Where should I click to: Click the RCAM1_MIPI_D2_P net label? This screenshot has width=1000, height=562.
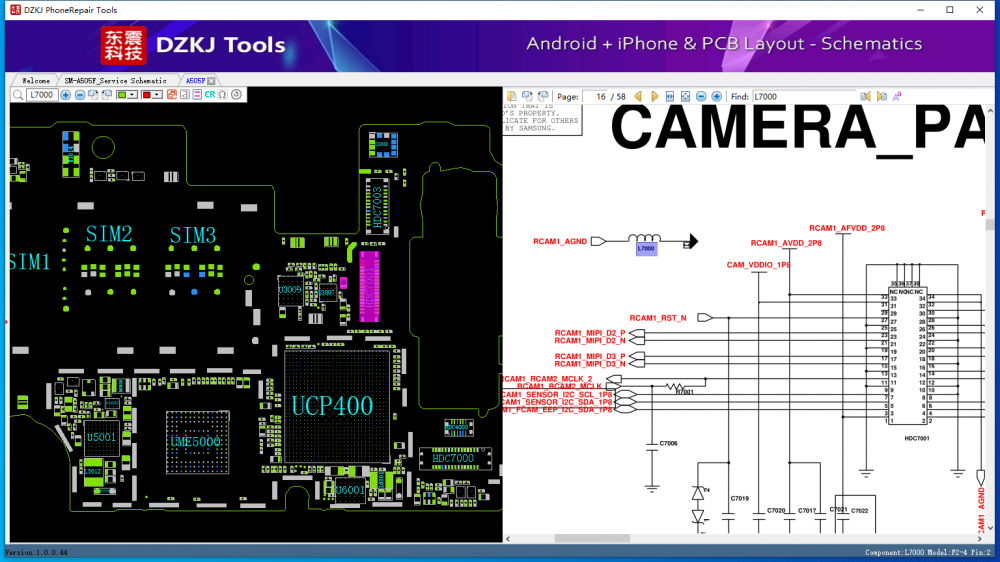(x=590, y=333)
